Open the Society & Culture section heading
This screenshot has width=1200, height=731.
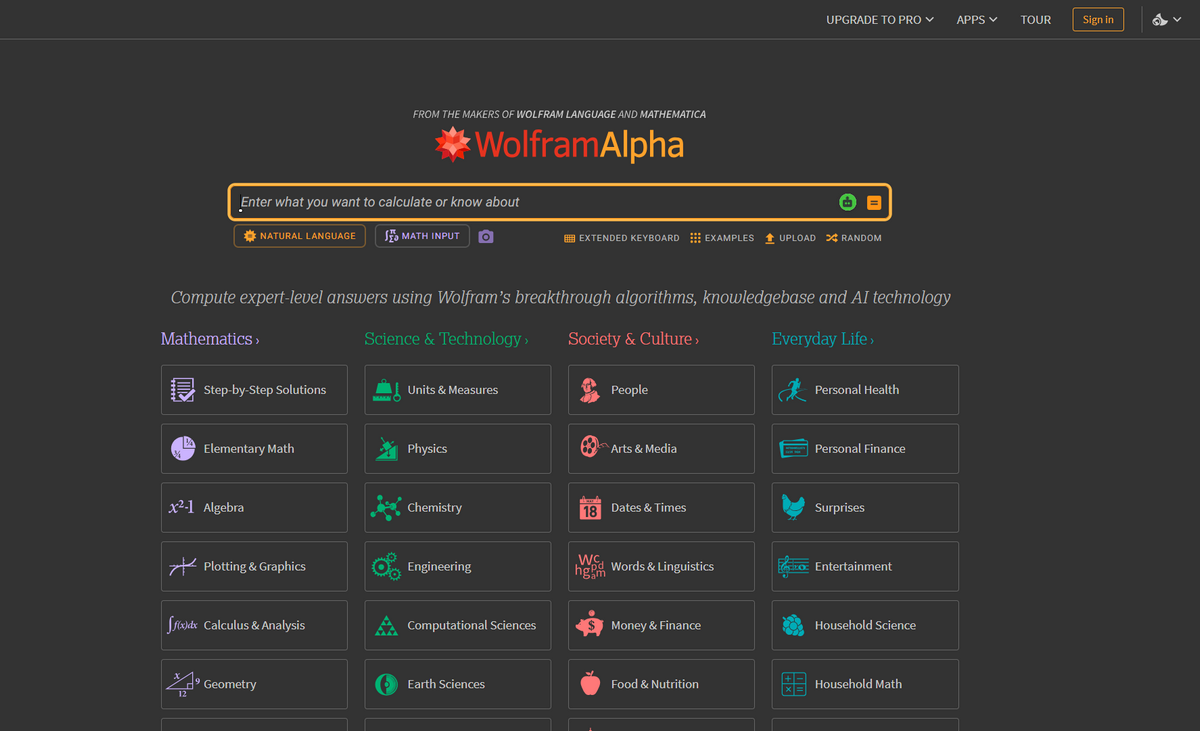(633, 339)
